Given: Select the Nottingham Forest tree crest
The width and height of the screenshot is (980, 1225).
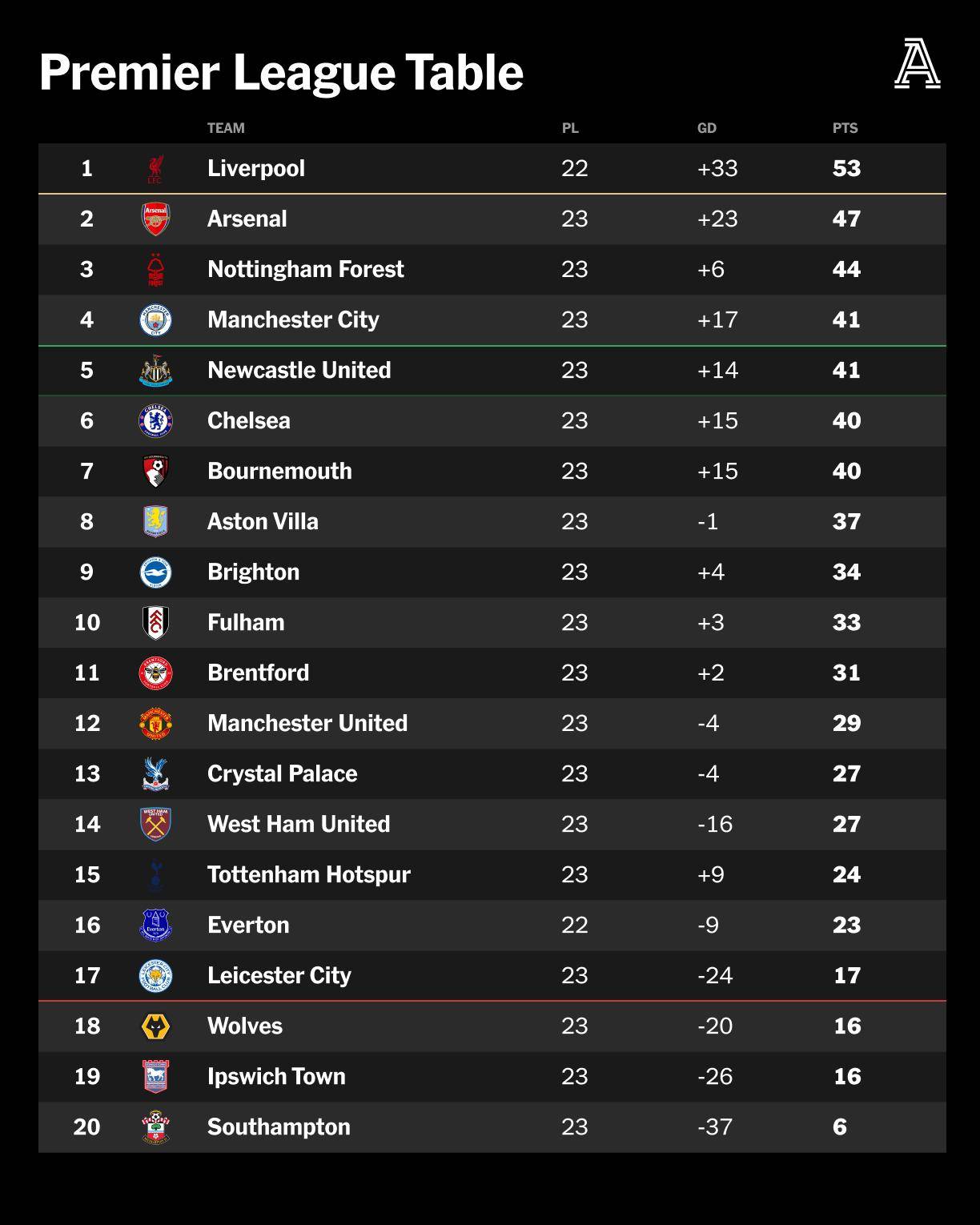Looking at the screenshot, I should pos(155,270).
